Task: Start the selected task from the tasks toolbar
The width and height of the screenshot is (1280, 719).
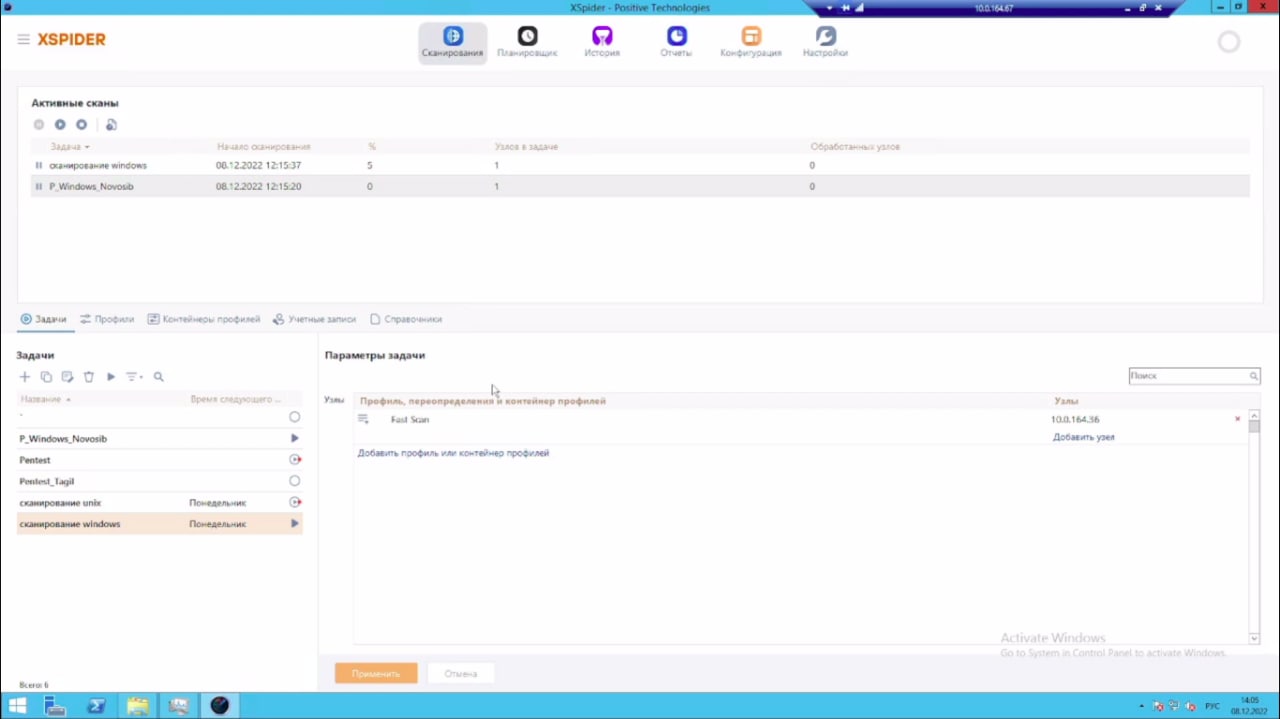Action: pos(111,377)
